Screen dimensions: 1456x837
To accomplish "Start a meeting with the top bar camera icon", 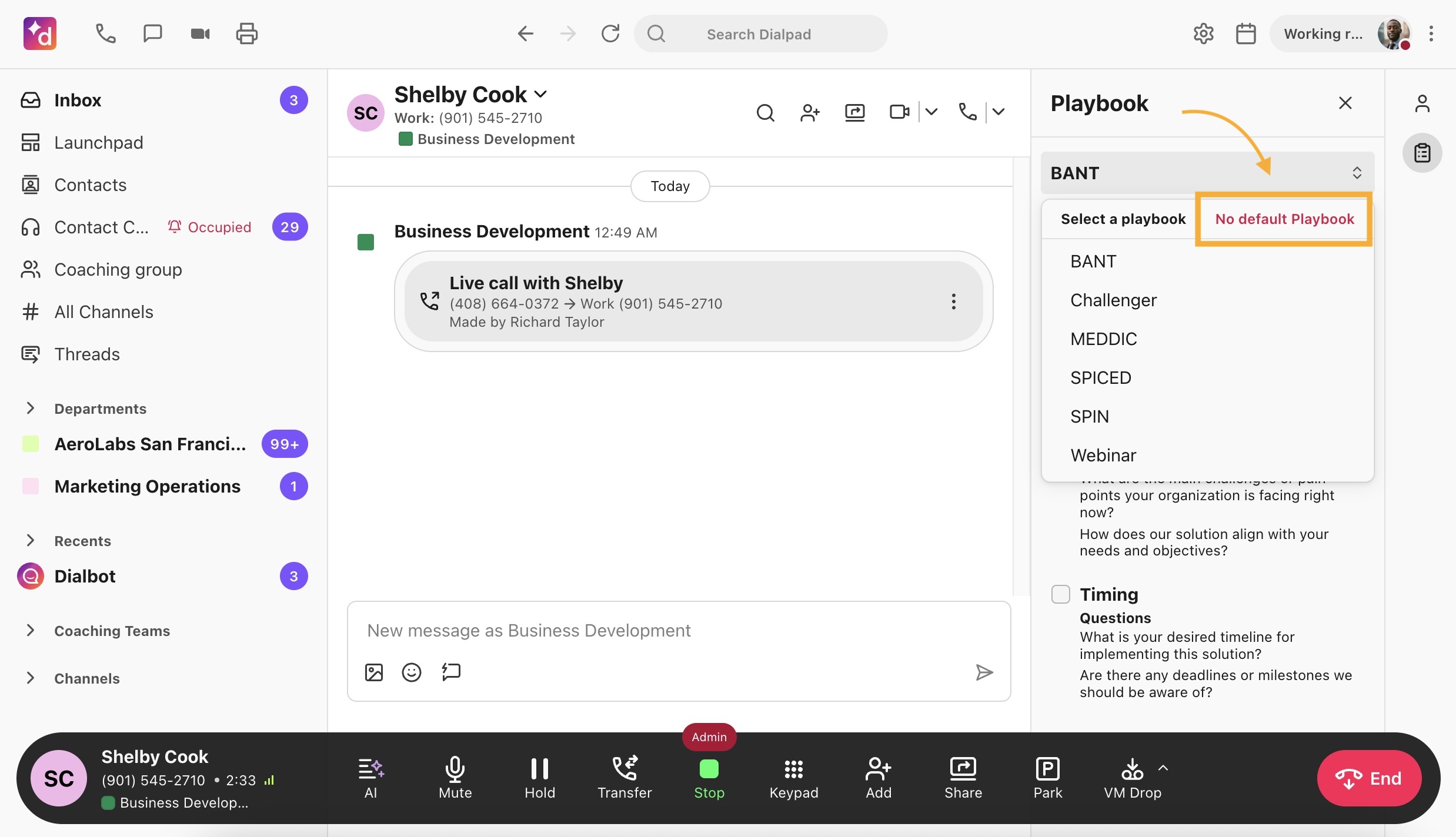I will 200,34.
